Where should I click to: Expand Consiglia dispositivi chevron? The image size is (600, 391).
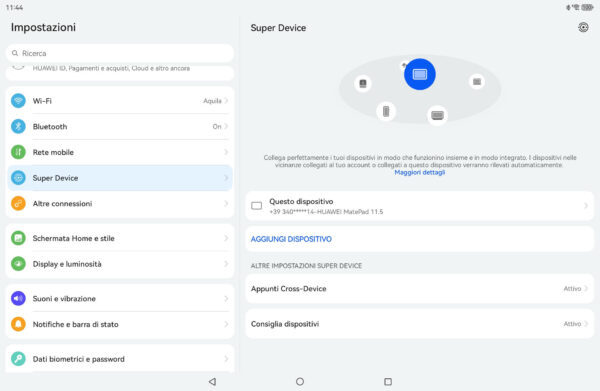tap(586, 324)
